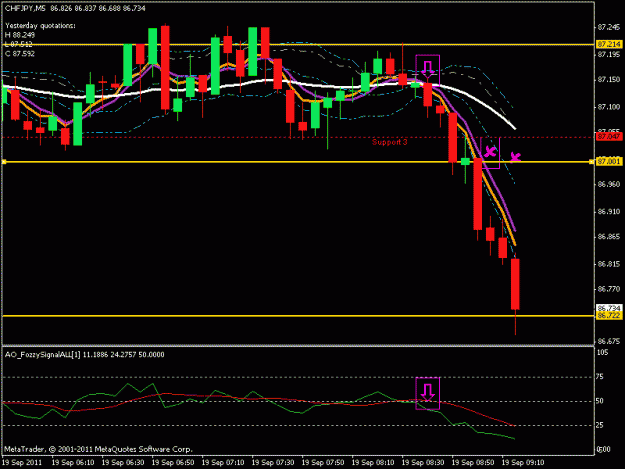
Task: Click the '19 Sep 06:50' time axis label
Action: [173, 463]
